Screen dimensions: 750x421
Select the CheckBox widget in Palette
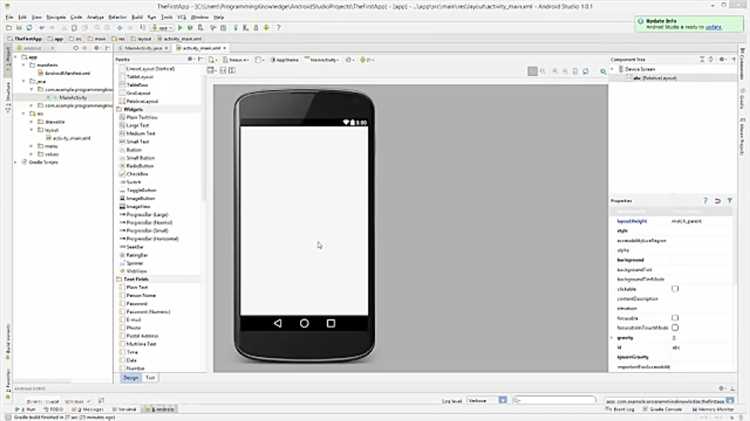click(x=138, y=174)
